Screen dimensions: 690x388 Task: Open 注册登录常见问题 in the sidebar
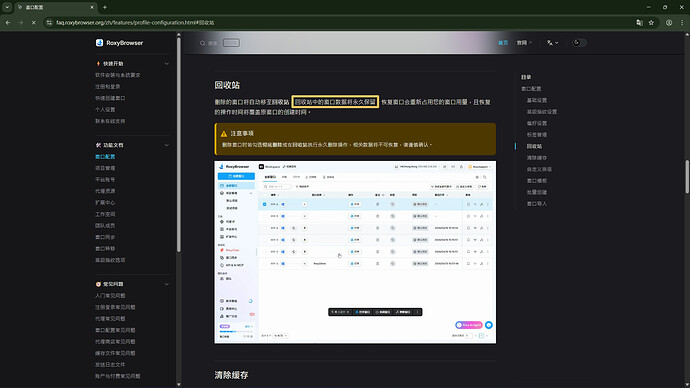click(115, 307)
